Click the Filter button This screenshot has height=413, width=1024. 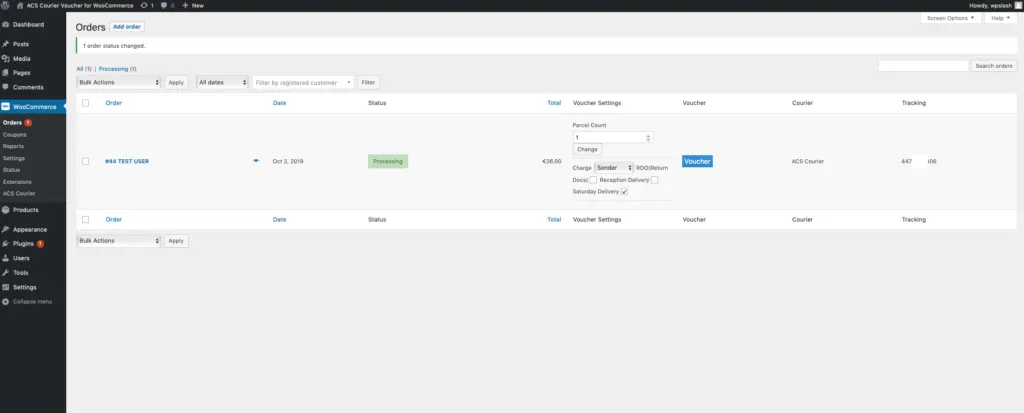(x=368, y=82)
